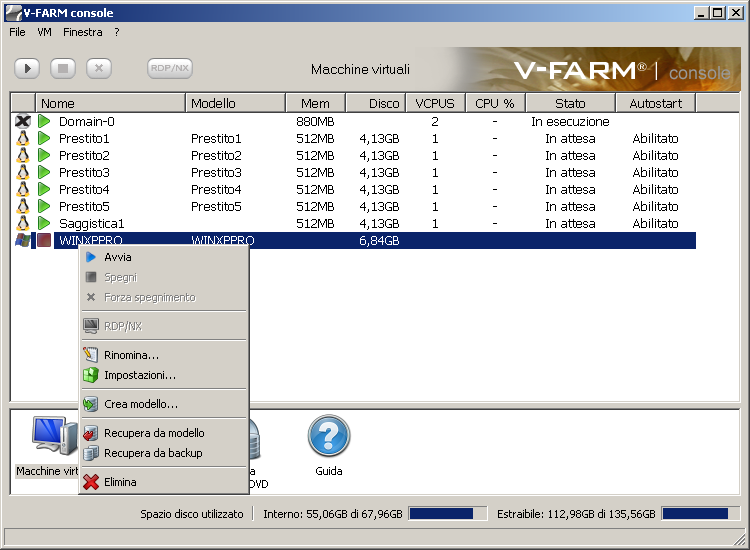This screenshot has height=550, width=750.
Task: Open the Guida help icon
Action: tap(329, 436)
